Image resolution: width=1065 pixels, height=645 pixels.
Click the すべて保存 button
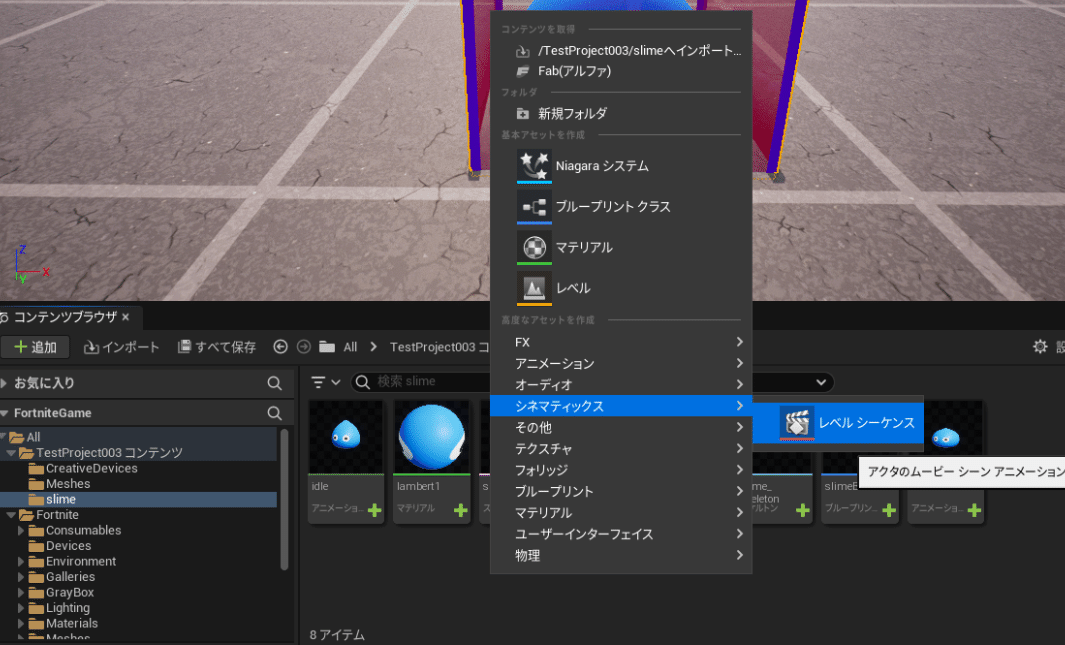[x=217, y=347]
